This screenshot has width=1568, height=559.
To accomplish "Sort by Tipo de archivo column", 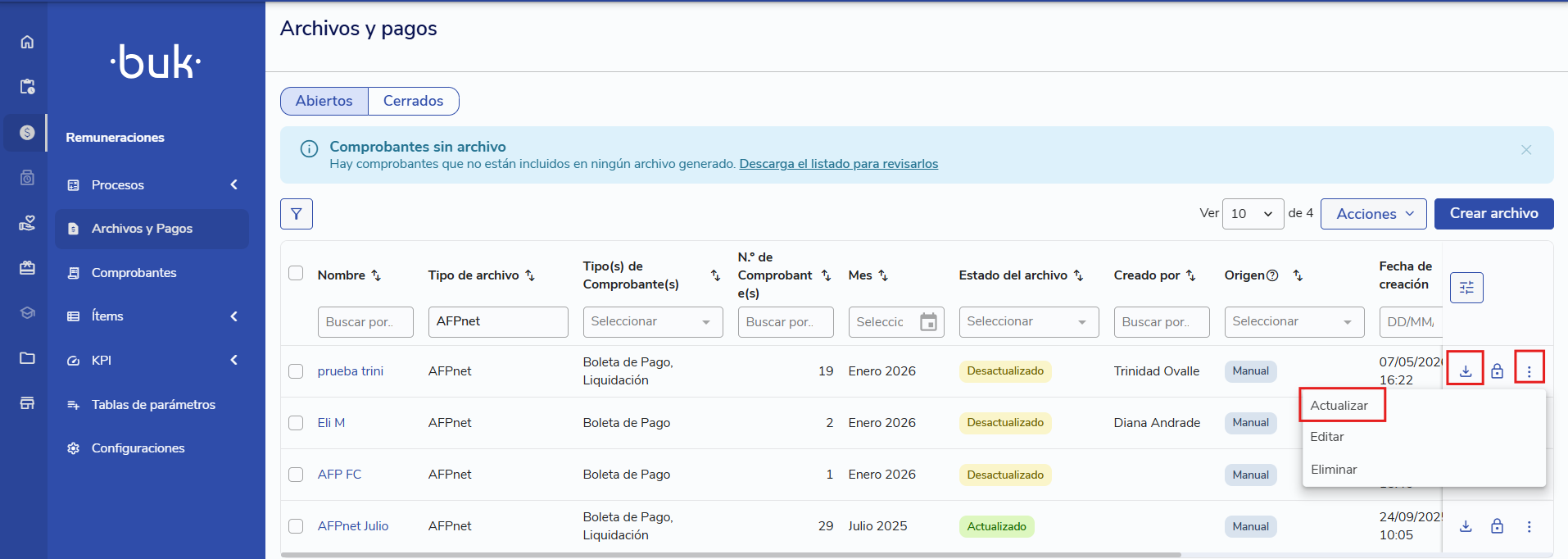I will (530, 275).
